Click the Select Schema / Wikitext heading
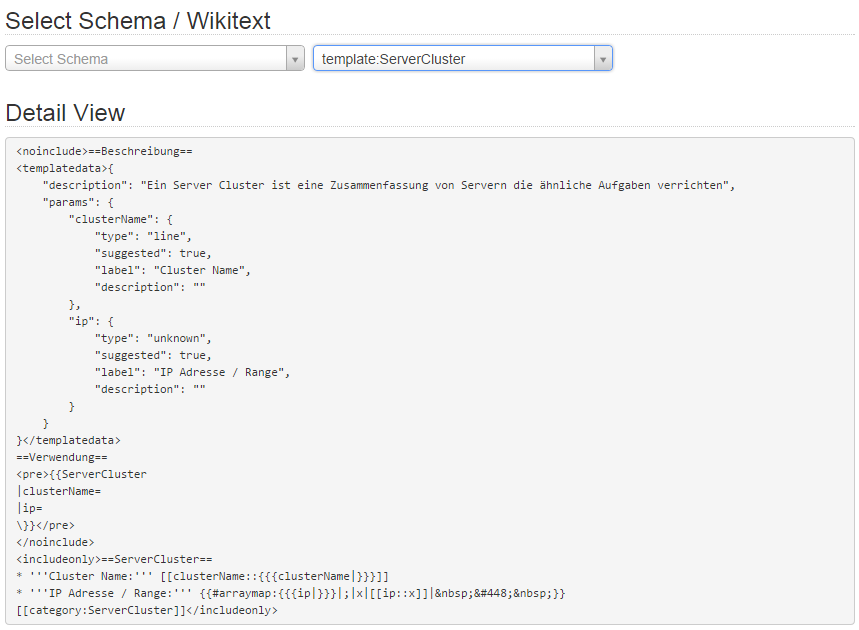Image resolution: width=859 pixels, height=630 pixels. tap(138, 21)
